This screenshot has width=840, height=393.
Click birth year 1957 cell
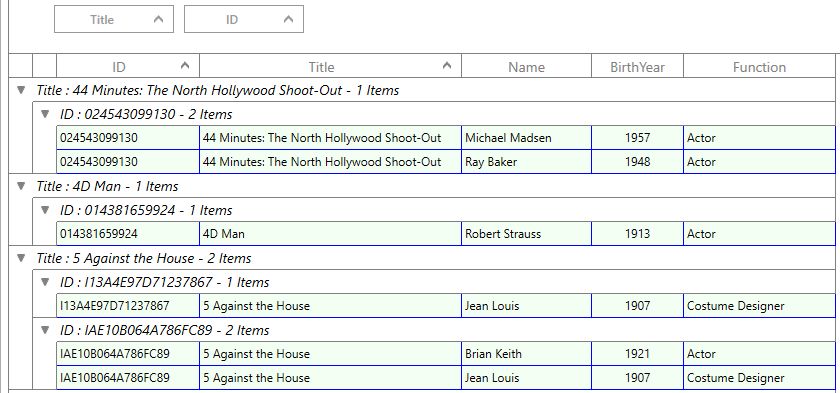coord(638,138)
